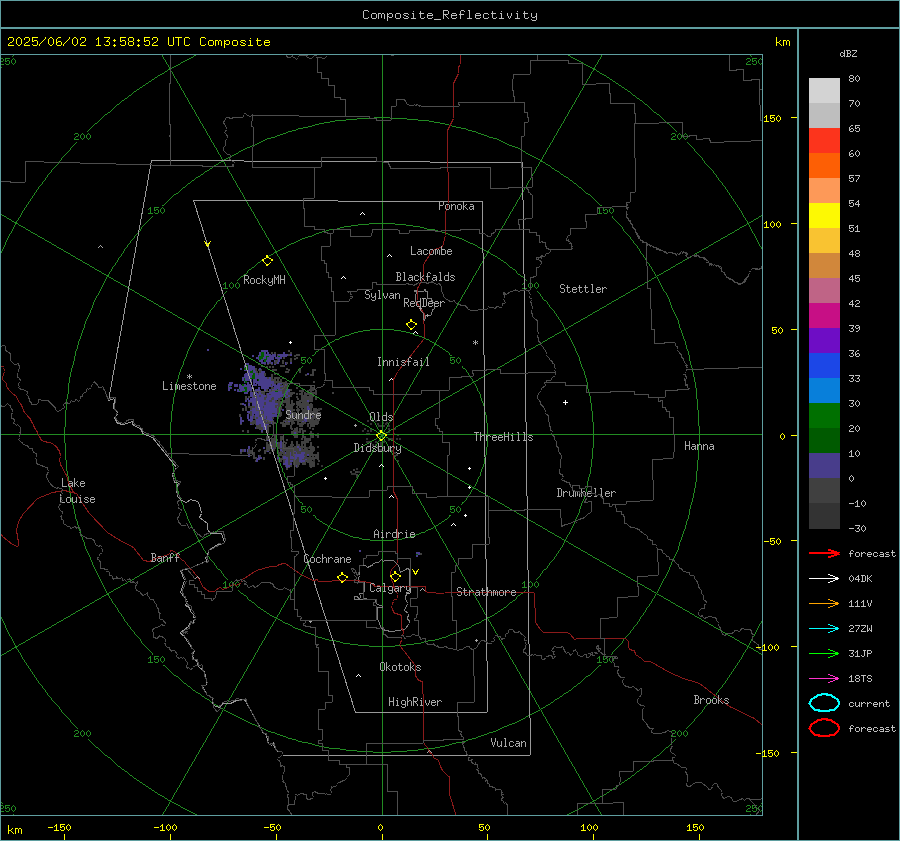Viewport: 900px width, 841px height.
Task: Click the ThreeHills label
Action: pos(503,437)
